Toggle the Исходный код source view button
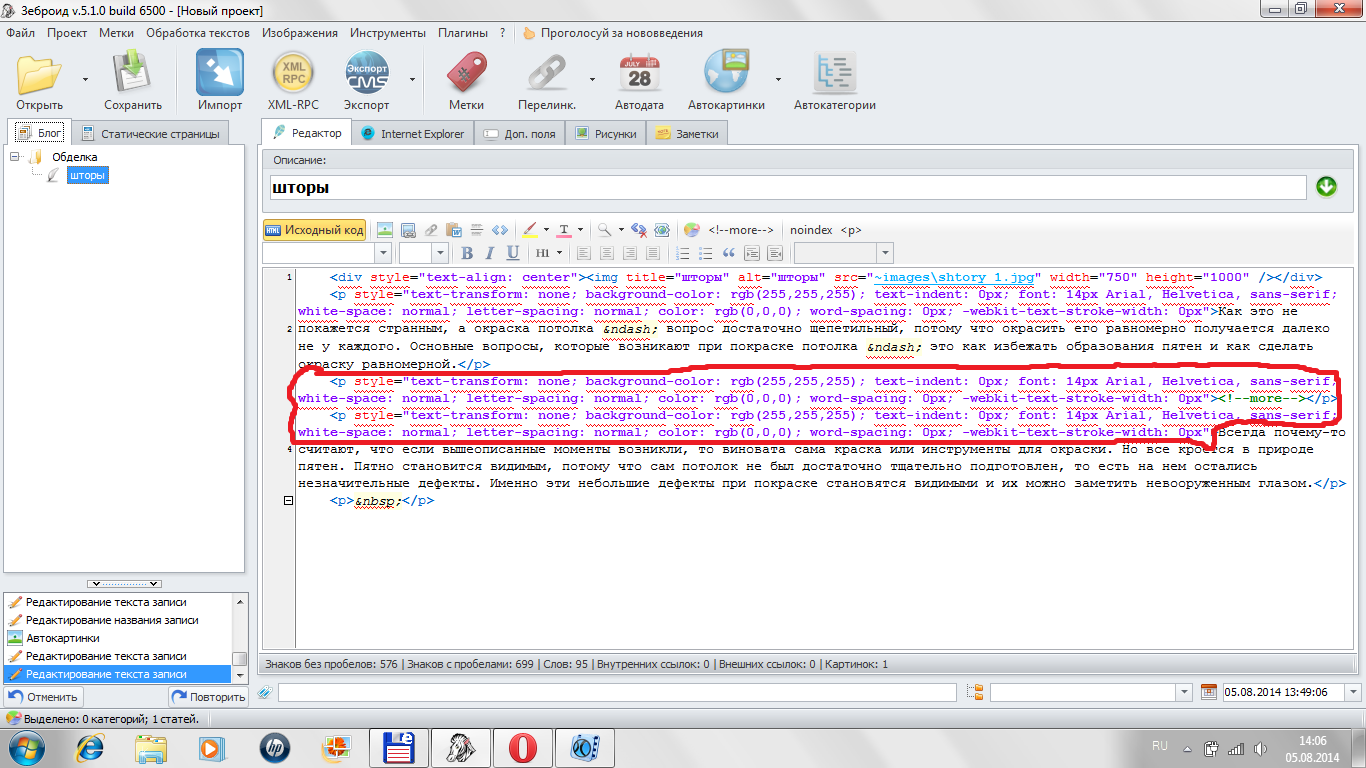The image size is (1366, 768). click(314, 230)
